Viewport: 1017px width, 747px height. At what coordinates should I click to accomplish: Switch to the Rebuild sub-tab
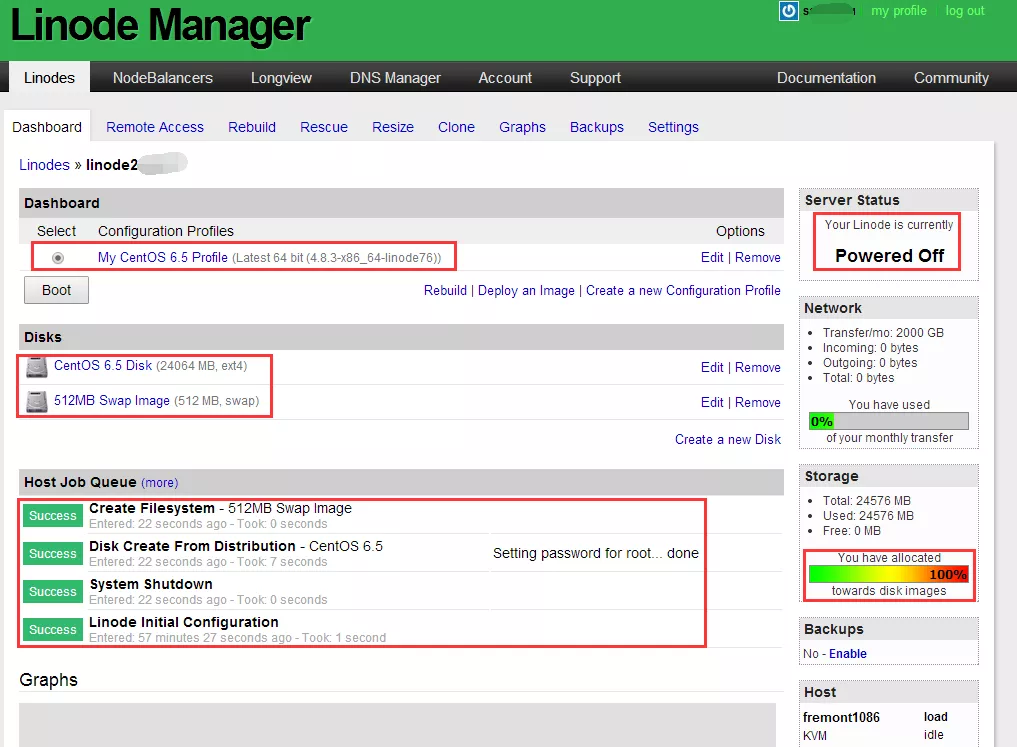[252, 127]
